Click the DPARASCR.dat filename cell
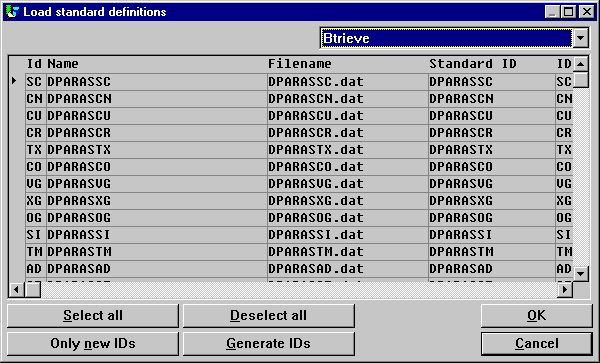Viewport: 600px width, 363px height. click(x=347, y=133)
